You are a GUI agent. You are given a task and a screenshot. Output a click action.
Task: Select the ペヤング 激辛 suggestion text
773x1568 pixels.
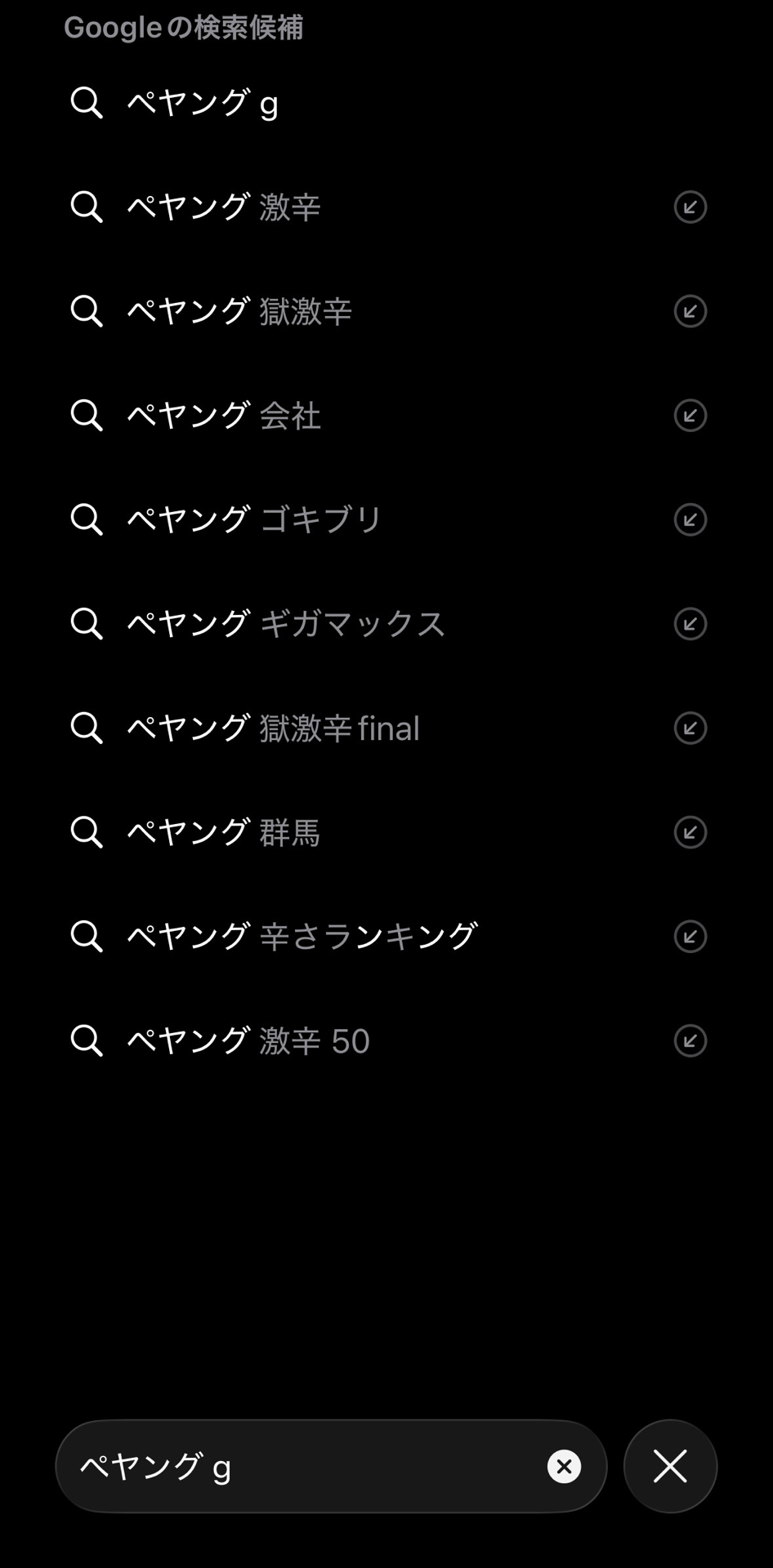(224, 207)
